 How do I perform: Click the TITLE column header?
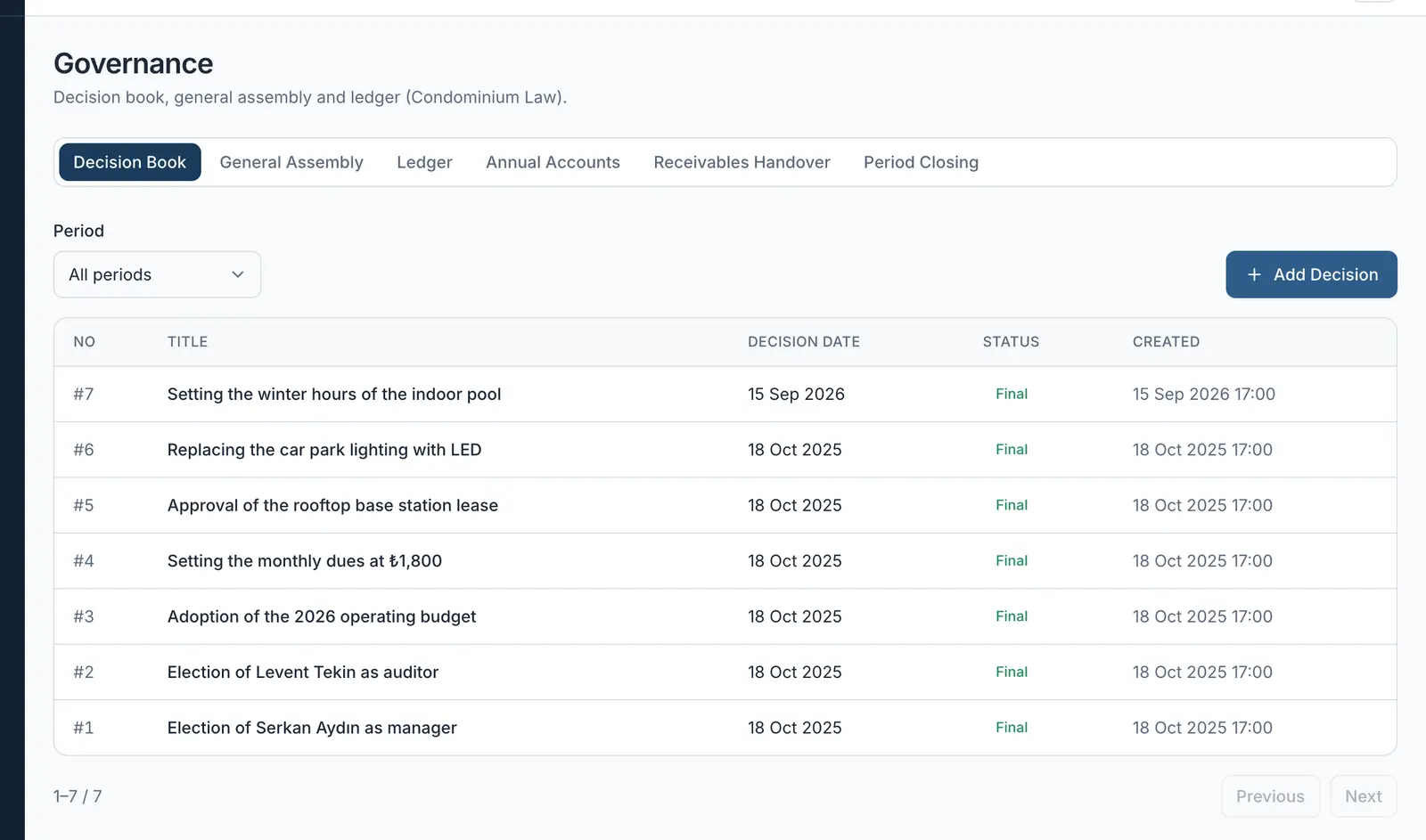187,342
